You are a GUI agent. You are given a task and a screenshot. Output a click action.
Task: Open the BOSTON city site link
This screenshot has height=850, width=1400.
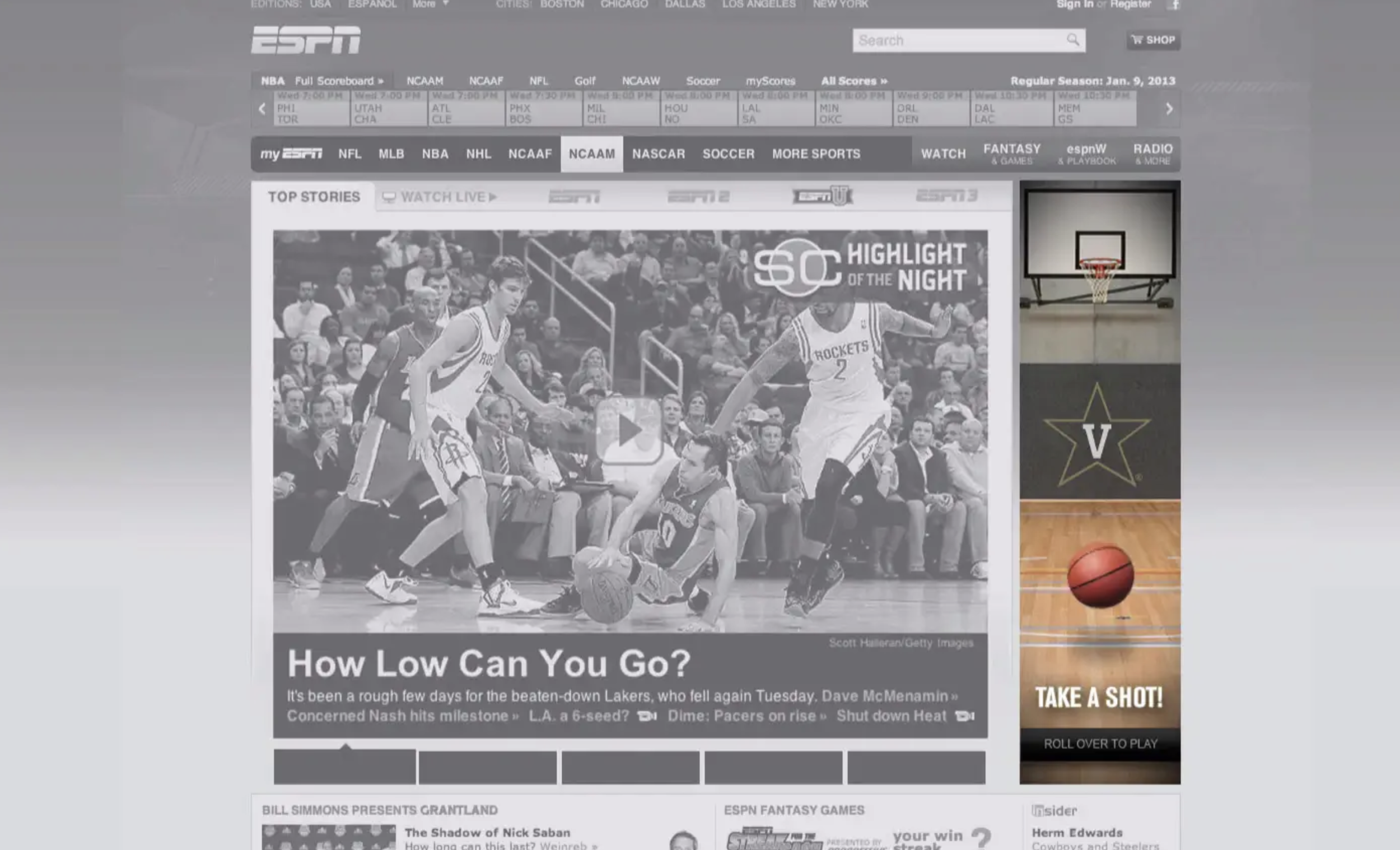pos(562,4)
